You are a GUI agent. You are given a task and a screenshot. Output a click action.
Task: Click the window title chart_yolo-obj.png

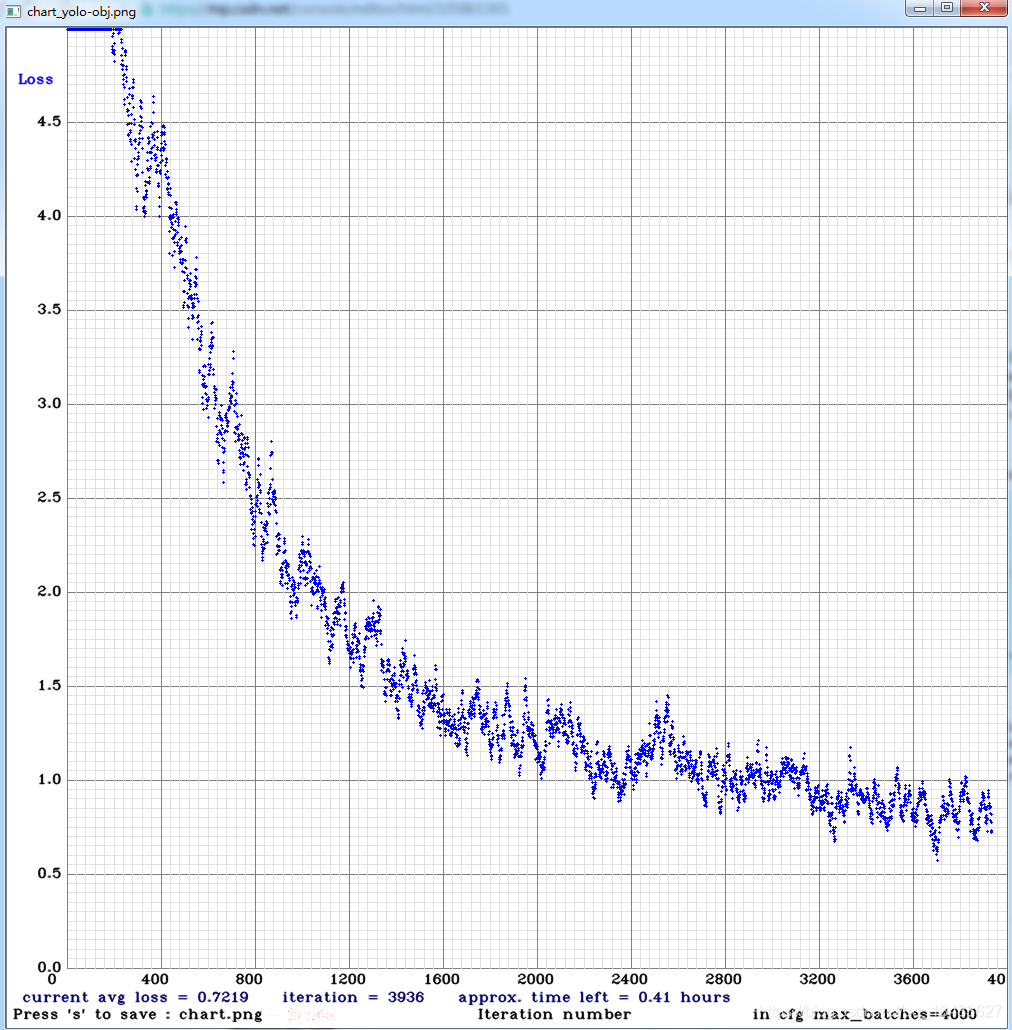click(81, 12)
